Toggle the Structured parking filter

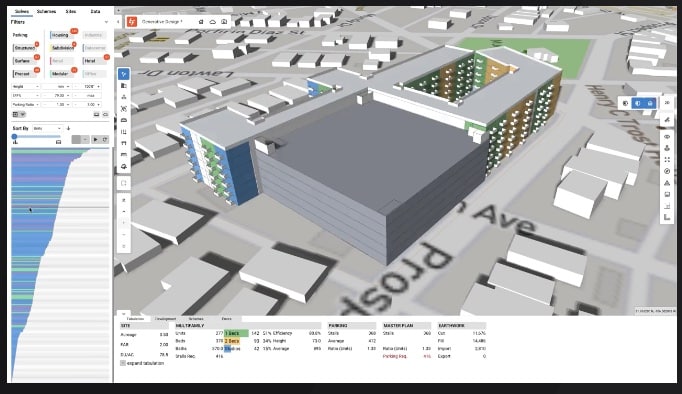25,48
